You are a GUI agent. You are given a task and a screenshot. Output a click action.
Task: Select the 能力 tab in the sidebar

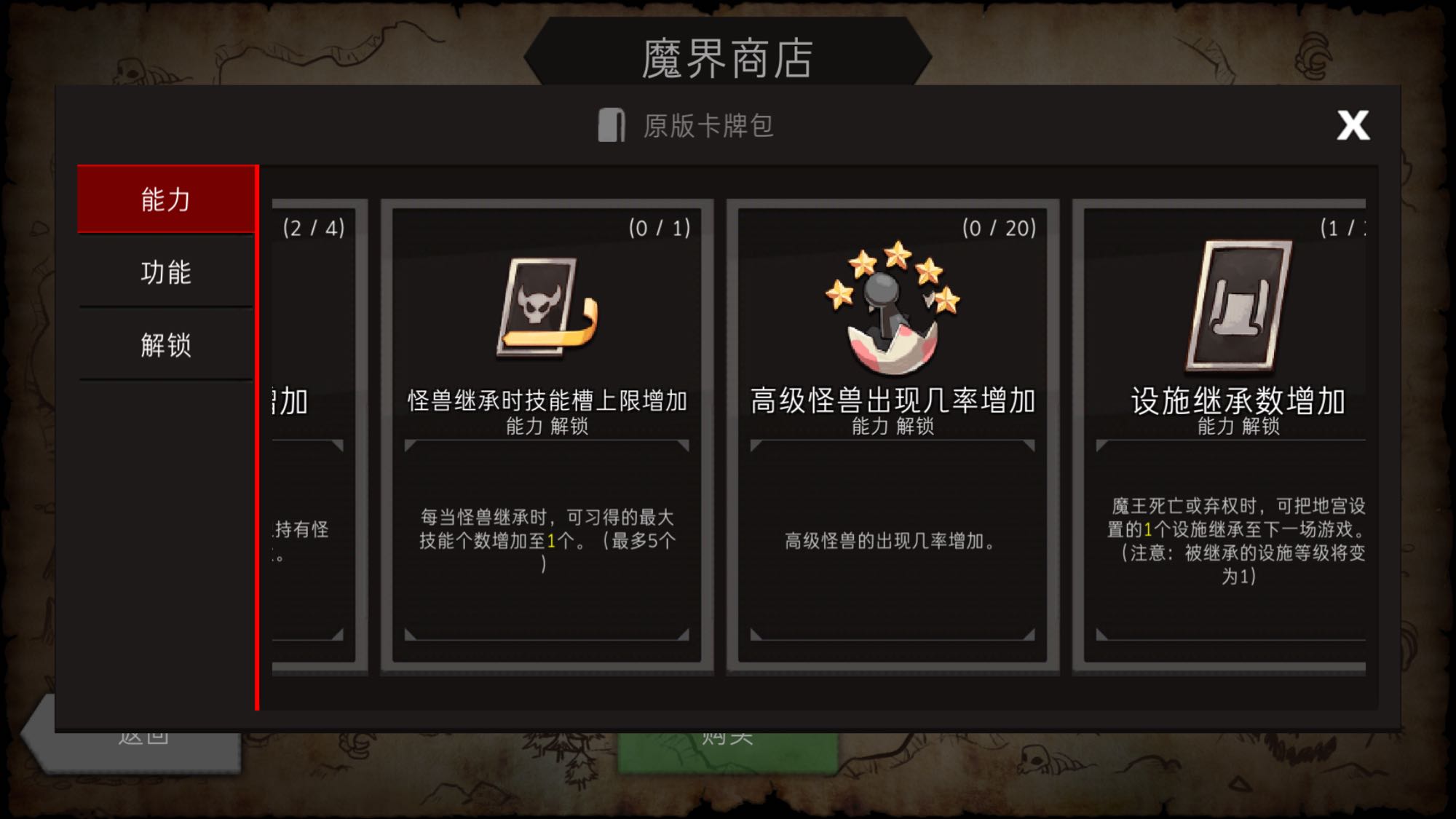166,199
